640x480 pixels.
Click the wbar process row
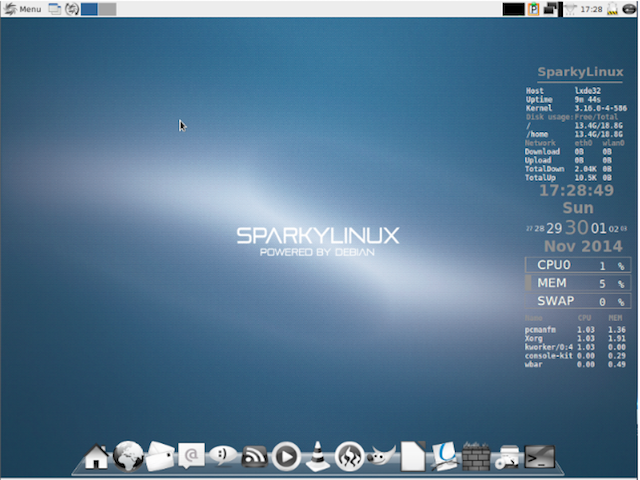[575, 364]
